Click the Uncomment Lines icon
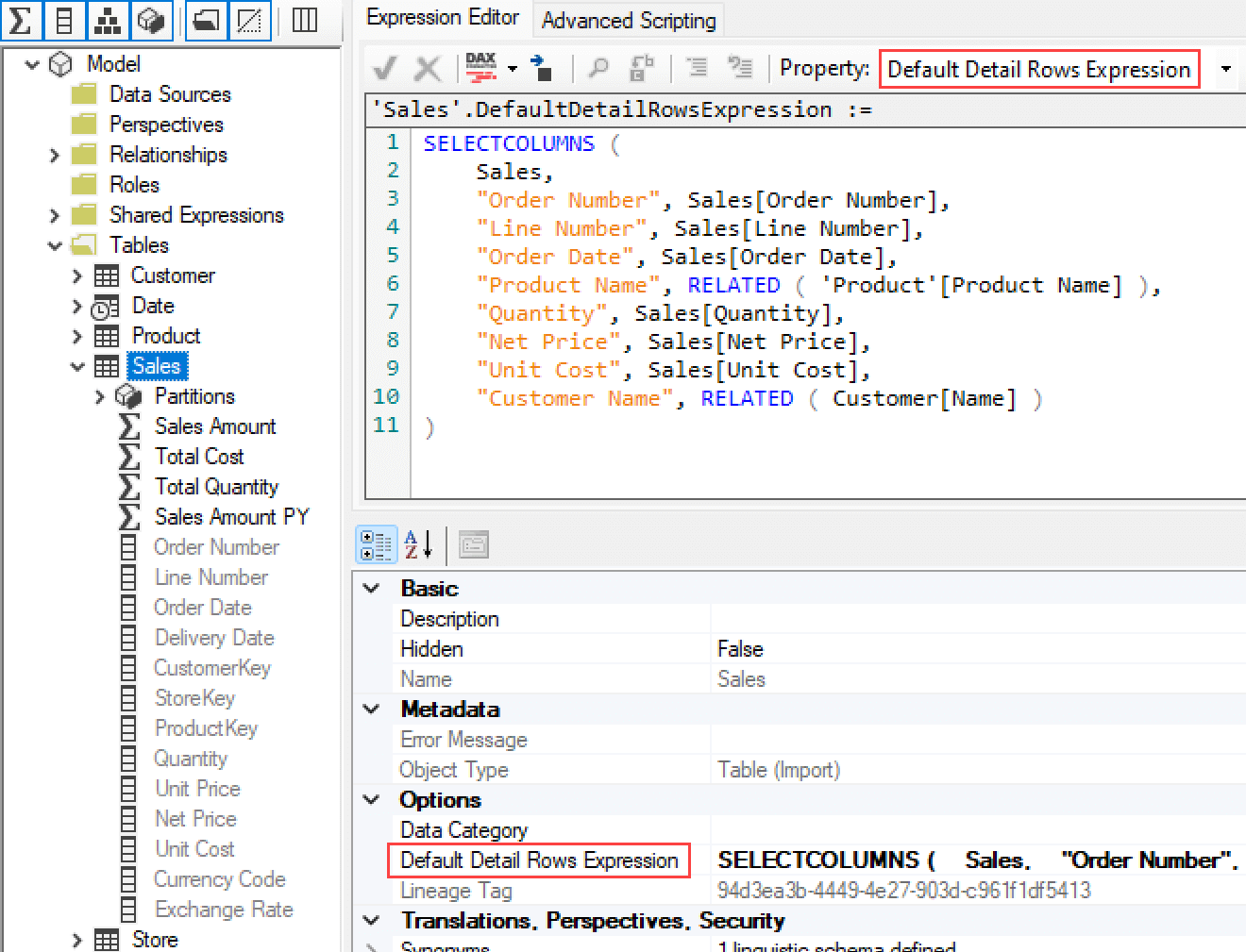 (740, 68)
